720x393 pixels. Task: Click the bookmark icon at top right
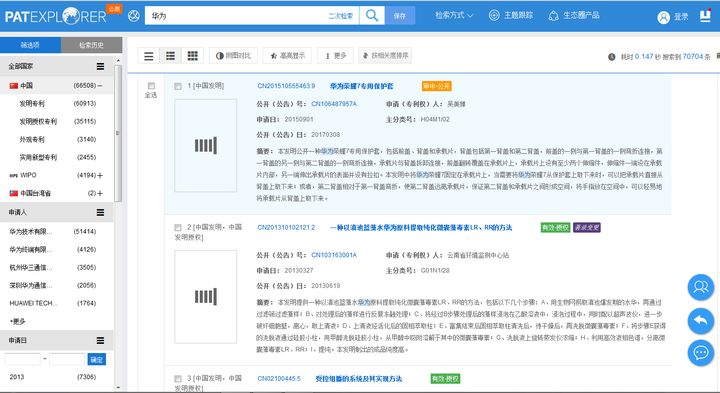705,16
